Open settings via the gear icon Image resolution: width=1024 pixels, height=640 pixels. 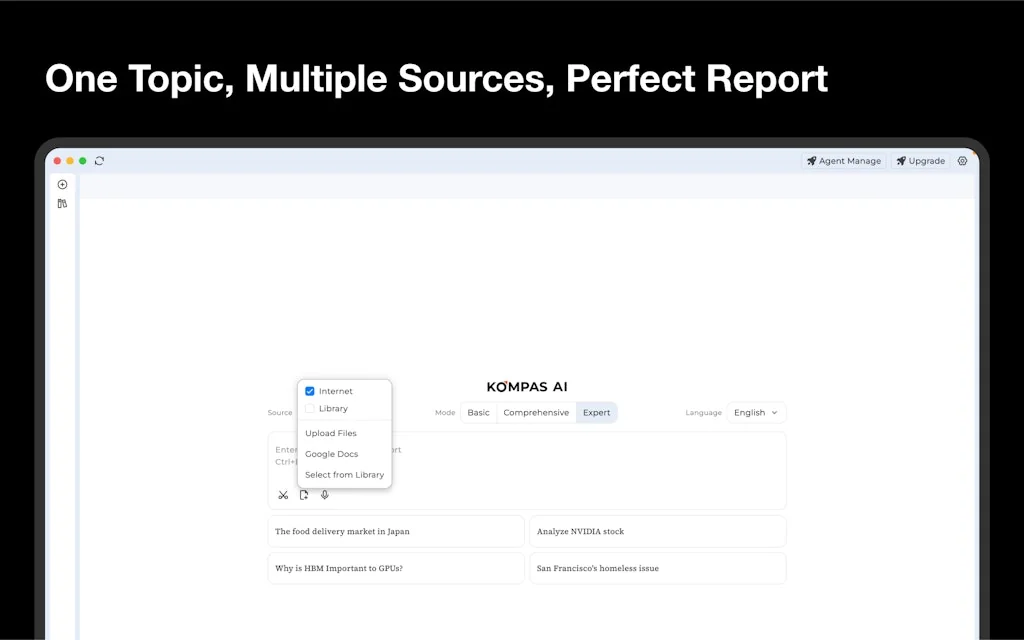coord(962,161)
